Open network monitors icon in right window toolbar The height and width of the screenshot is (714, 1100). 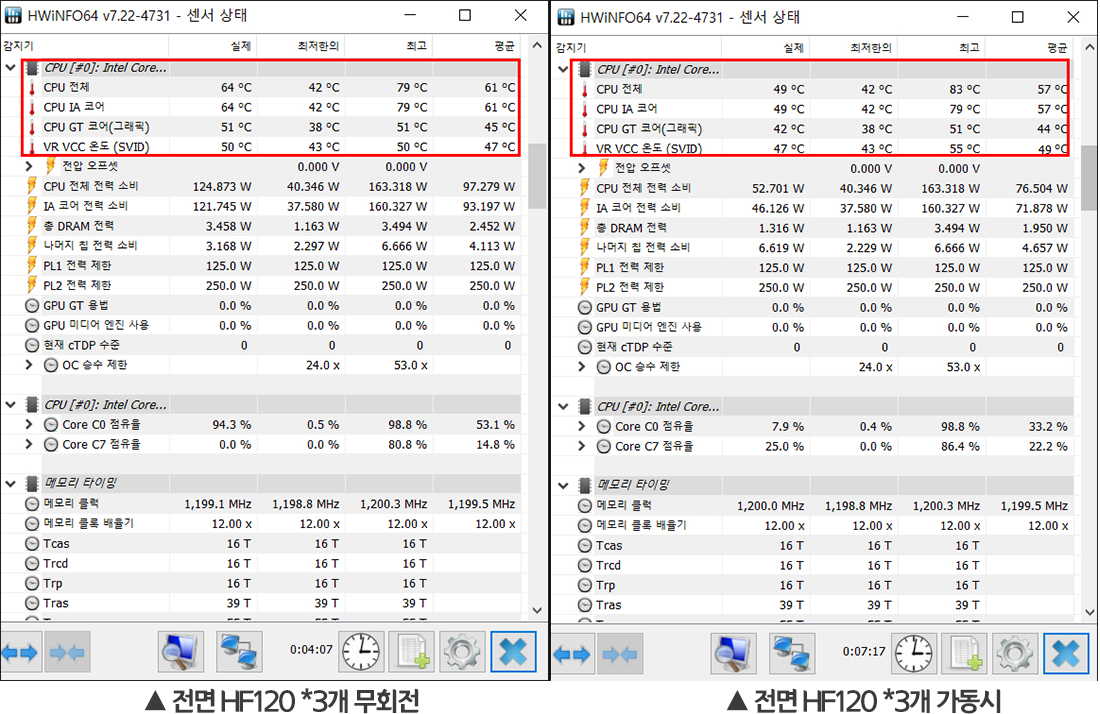[791, 654]
